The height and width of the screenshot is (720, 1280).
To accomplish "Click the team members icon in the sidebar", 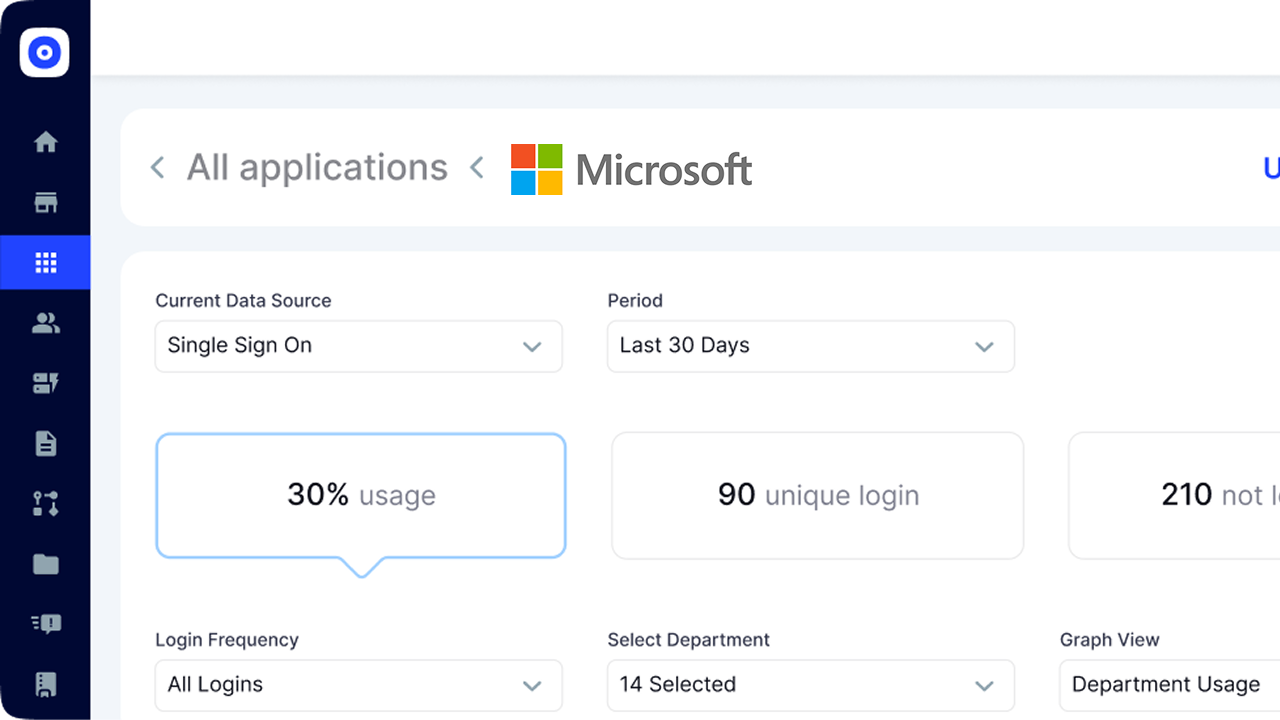I will click(x=45, y=322).
